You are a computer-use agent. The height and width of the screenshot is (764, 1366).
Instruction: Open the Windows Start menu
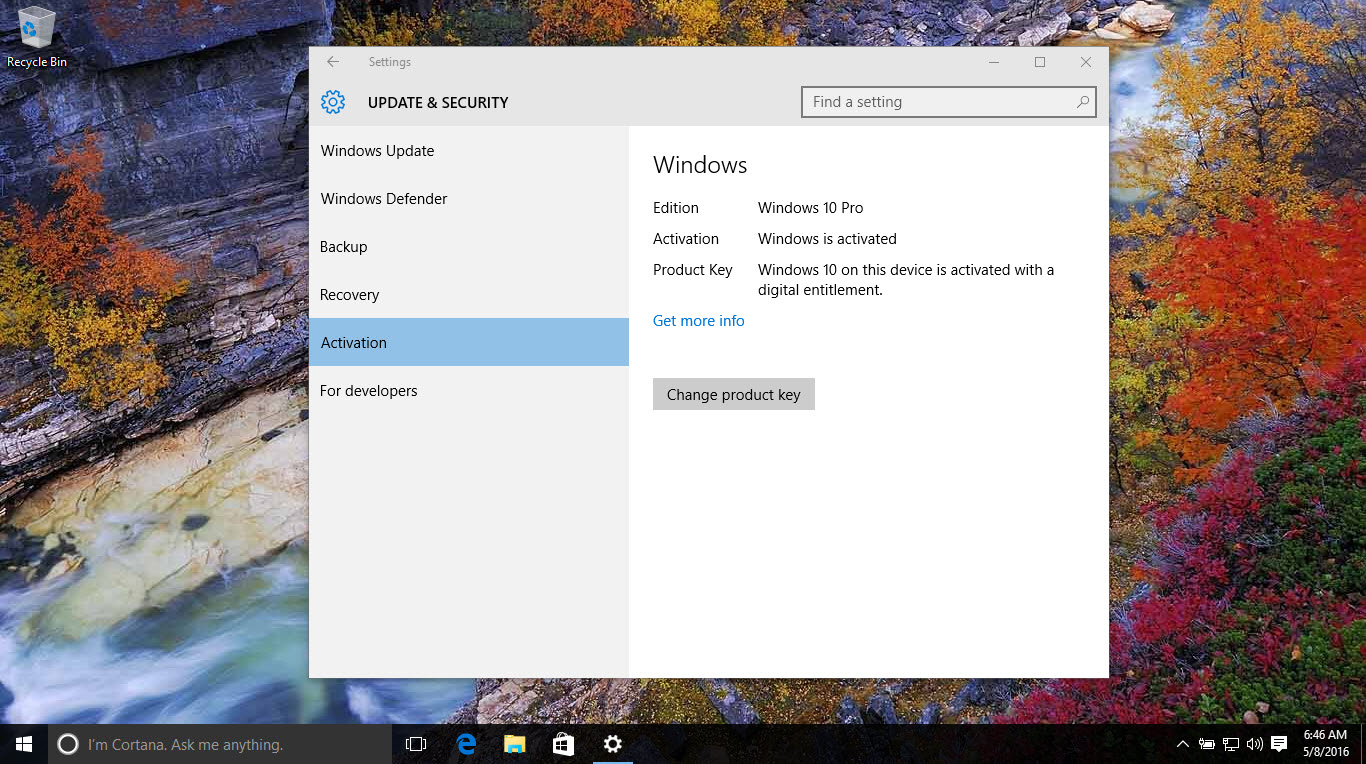pyautogui.click(x=24, y=744)
